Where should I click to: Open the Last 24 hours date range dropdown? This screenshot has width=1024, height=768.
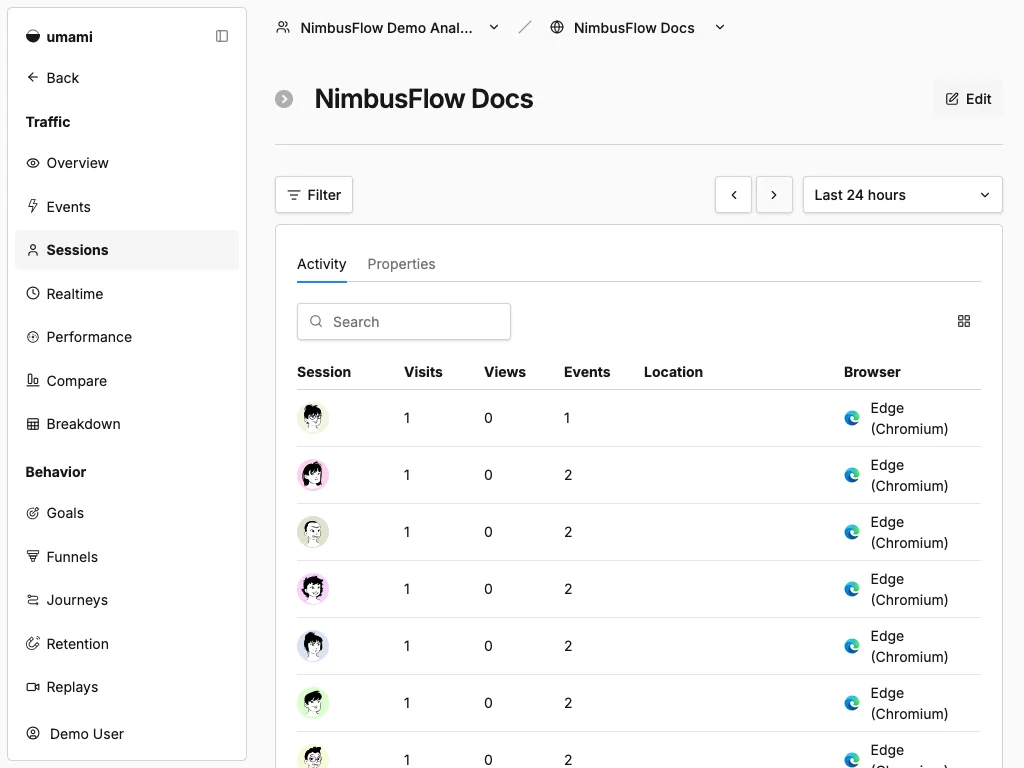point(903,195)
